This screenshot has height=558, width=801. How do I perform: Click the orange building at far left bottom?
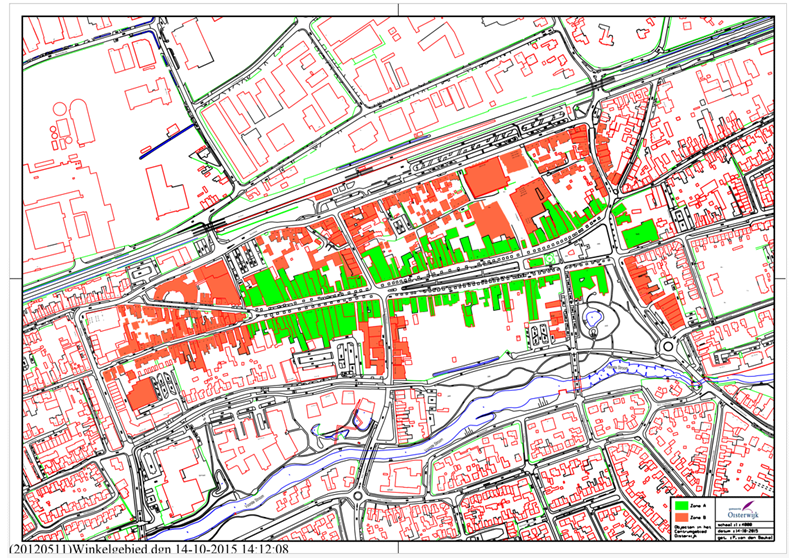[140, 393]
